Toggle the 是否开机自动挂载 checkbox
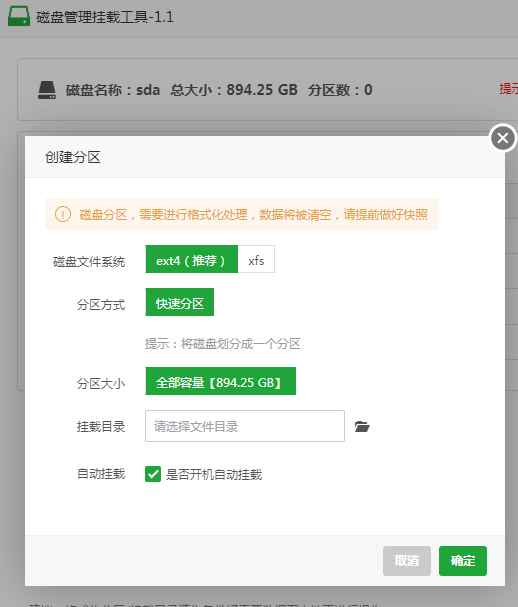 (x=153, y=474)
